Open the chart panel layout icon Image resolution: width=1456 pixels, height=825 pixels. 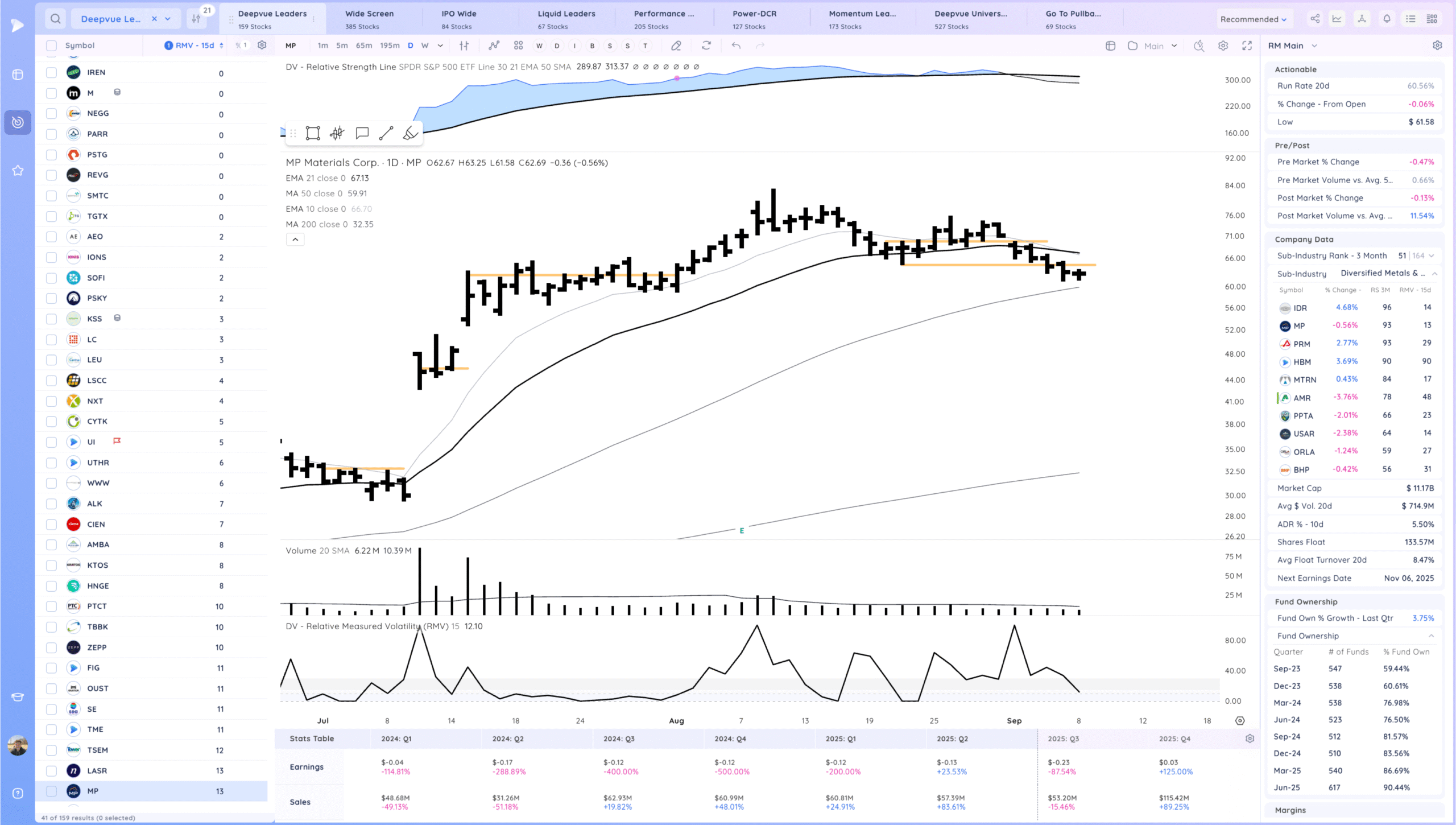click(1110, 46)
